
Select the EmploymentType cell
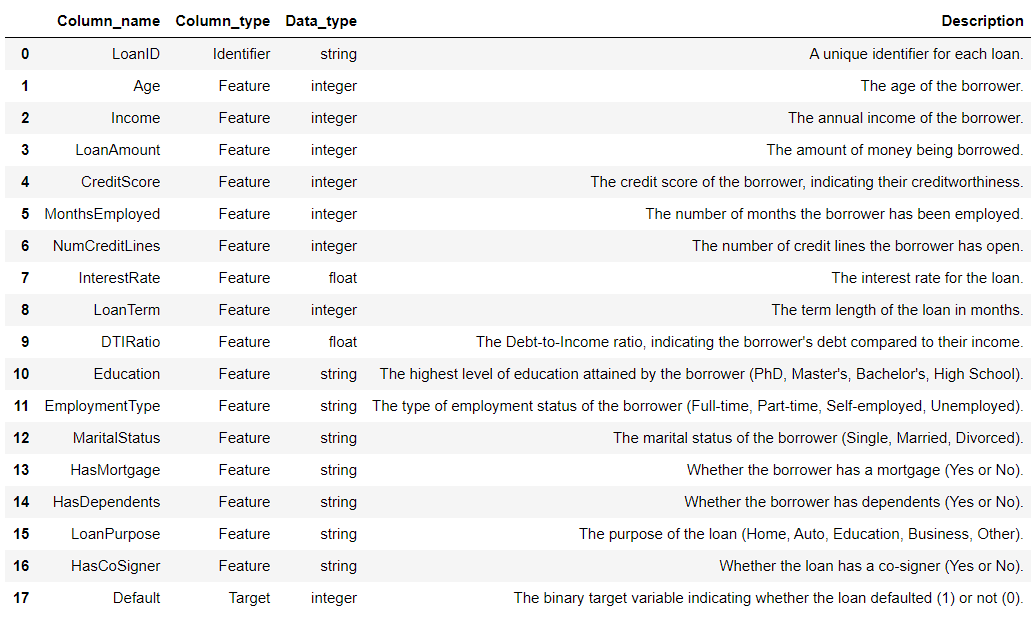tap(102, 406)
